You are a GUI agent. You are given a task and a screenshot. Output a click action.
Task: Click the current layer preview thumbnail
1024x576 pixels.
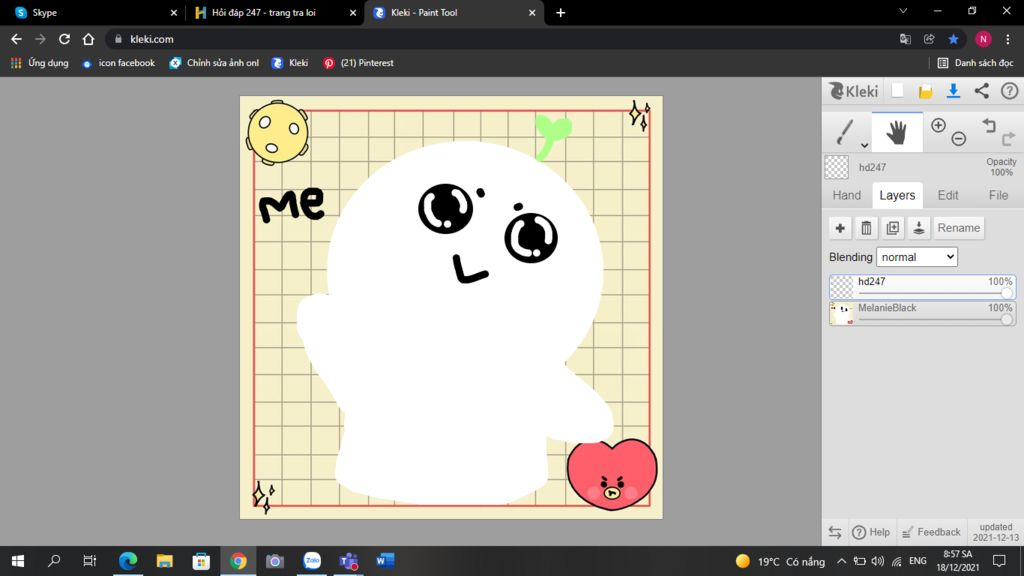click(x=837, y=167)
